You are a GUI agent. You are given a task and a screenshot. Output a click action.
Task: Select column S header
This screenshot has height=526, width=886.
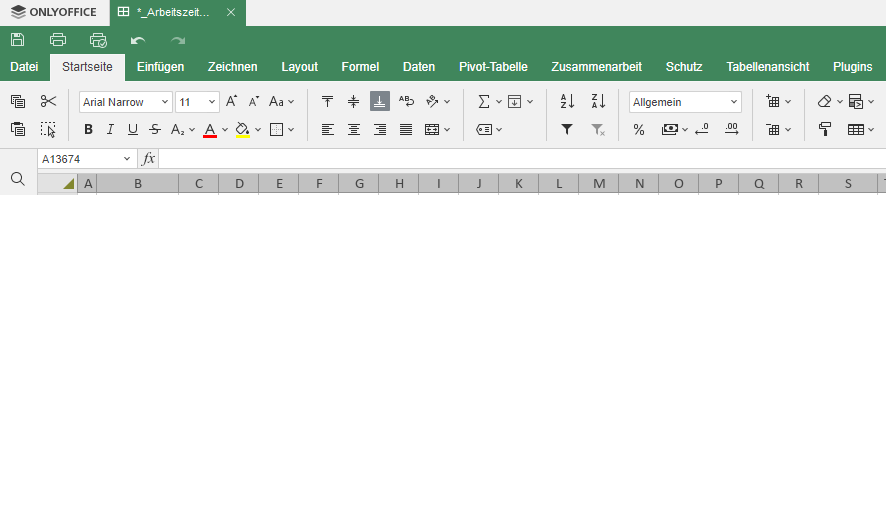pyautogui.click(x=848, y=184)
